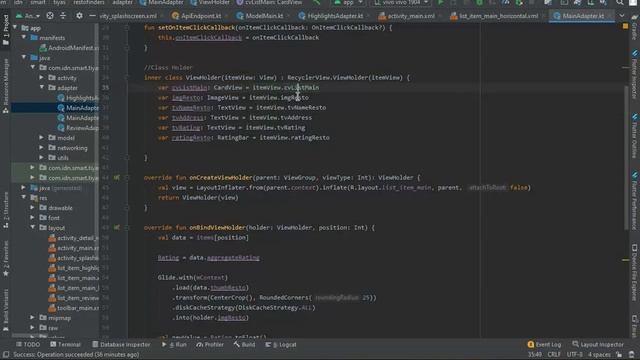This screenshot has width=640, height=360.
Task: Open list_item_review layout file
Action: [73, 298]
